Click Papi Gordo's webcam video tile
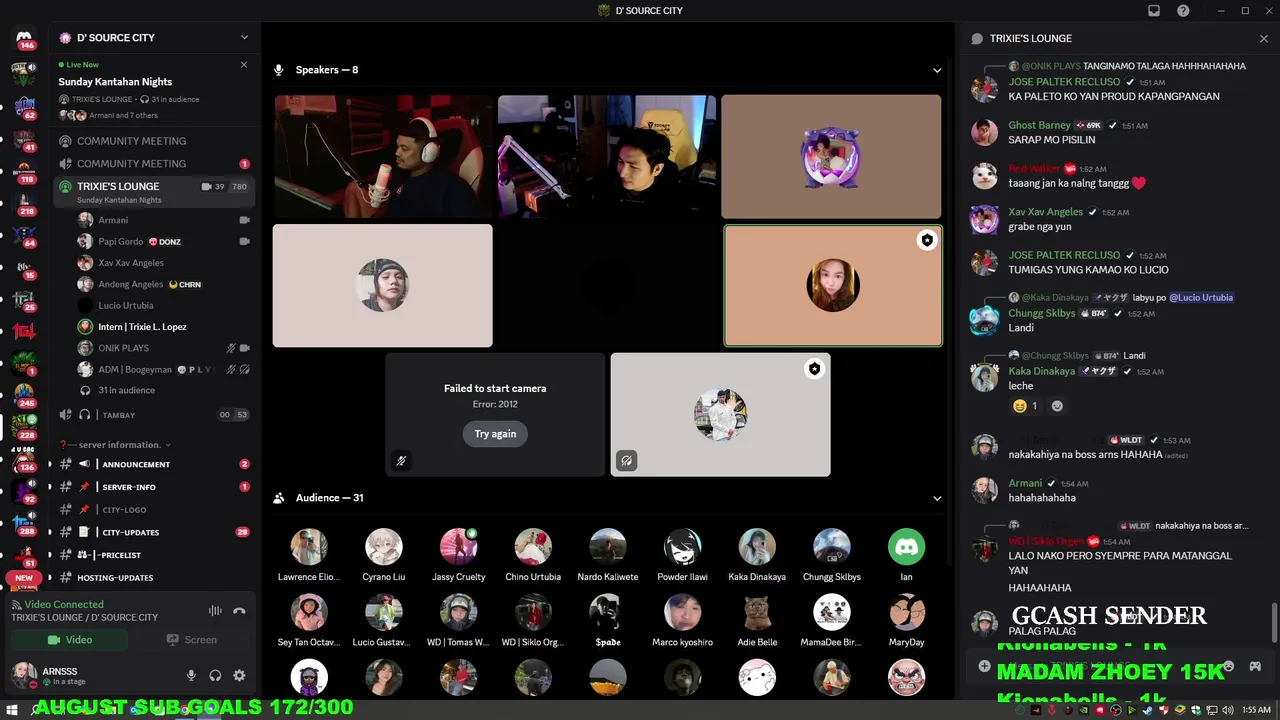Image resolution: width=1280 pixels, height=720 pixels. [x=607, y=156]
